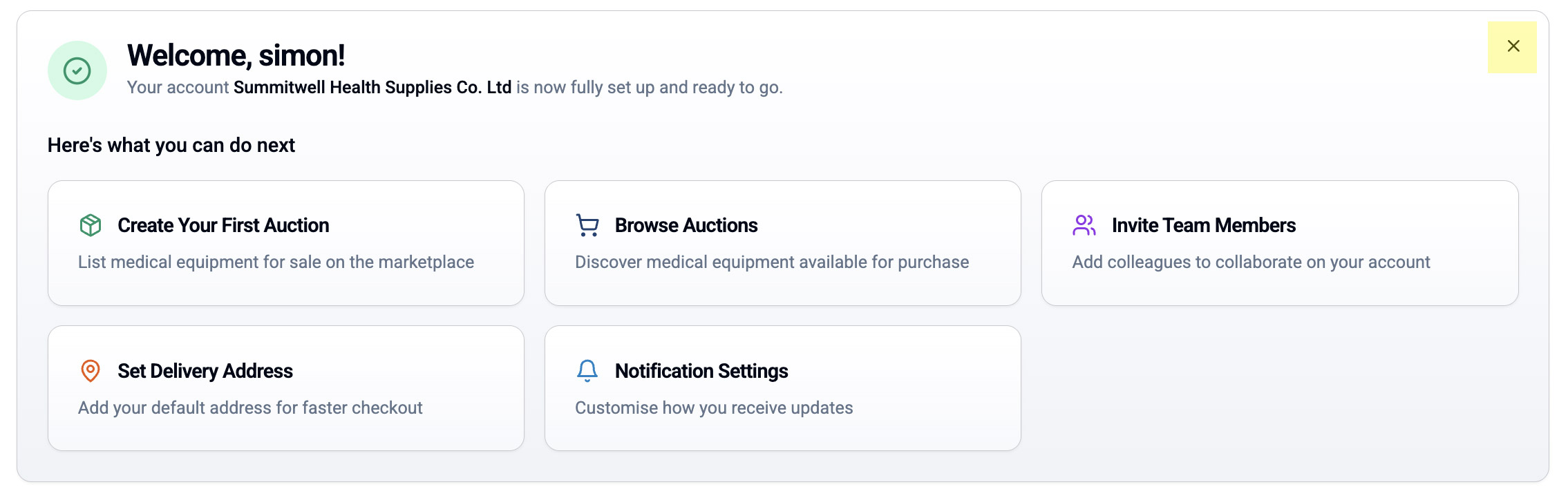
Task: Click the green box auction icon
Action: click(x=91, y=225)
